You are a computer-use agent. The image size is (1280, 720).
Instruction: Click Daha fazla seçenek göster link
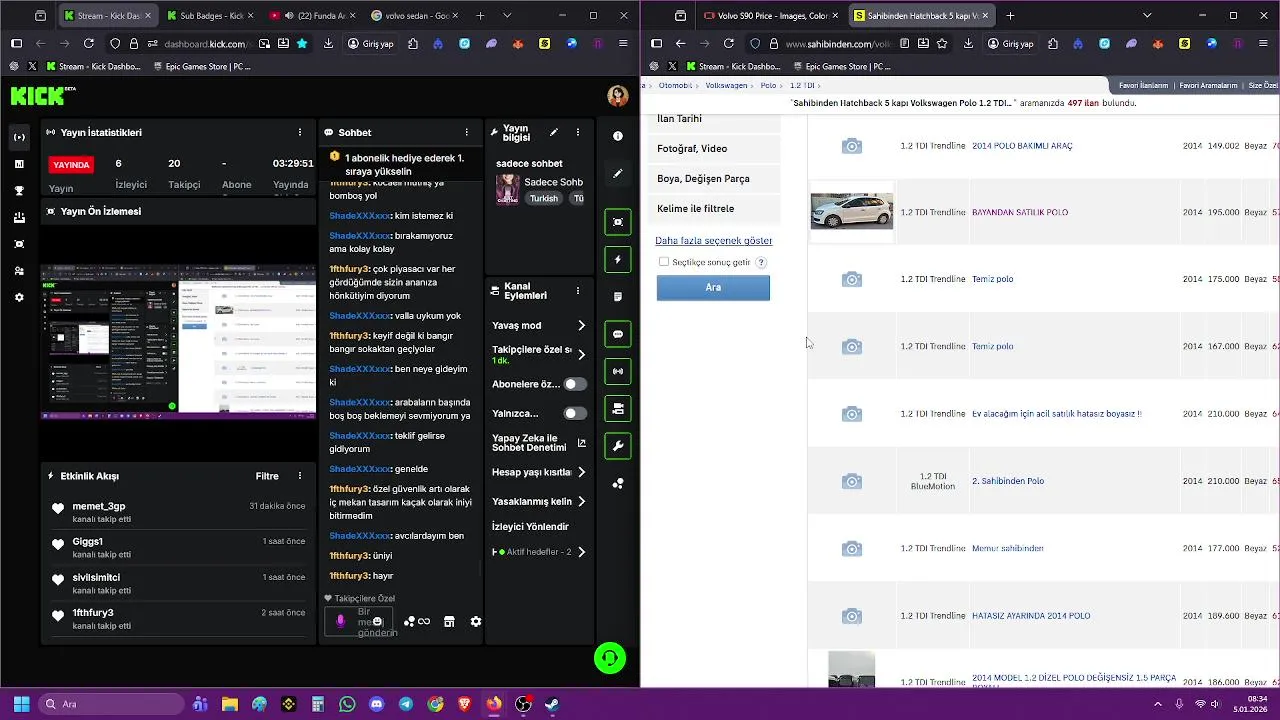713,241
